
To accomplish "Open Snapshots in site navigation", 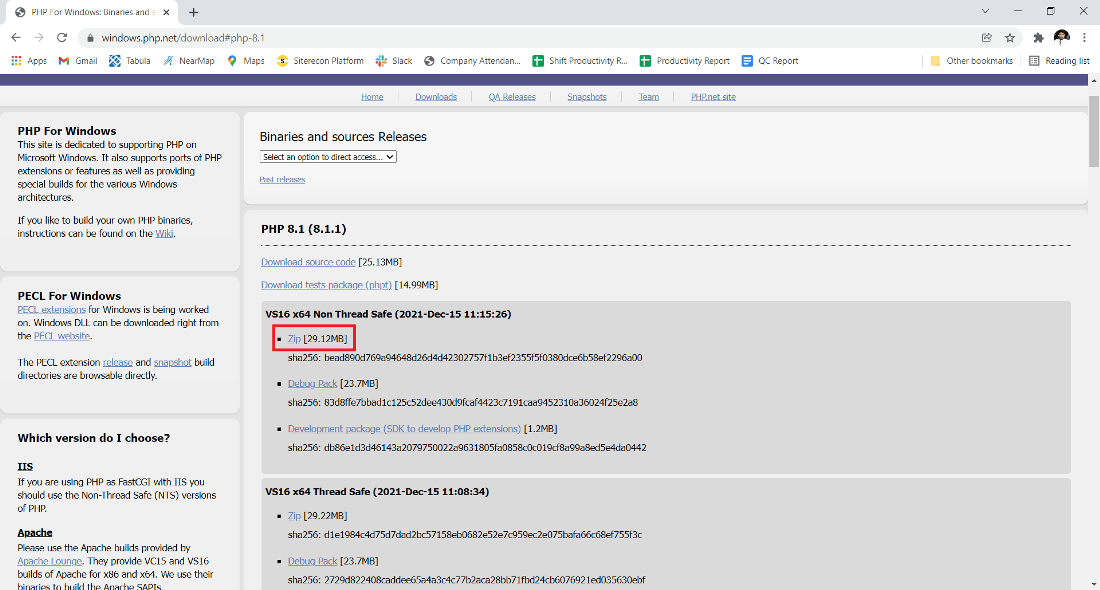I will coord(587,97).
